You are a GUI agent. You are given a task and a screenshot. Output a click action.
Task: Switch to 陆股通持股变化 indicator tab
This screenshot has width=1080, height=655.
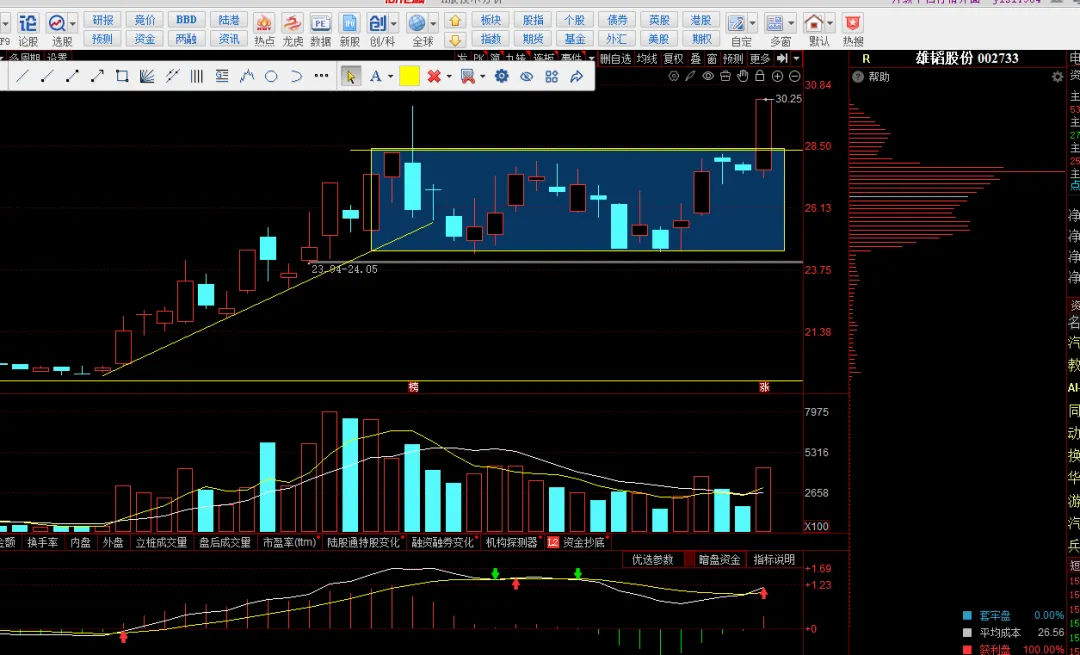(363, 543)
